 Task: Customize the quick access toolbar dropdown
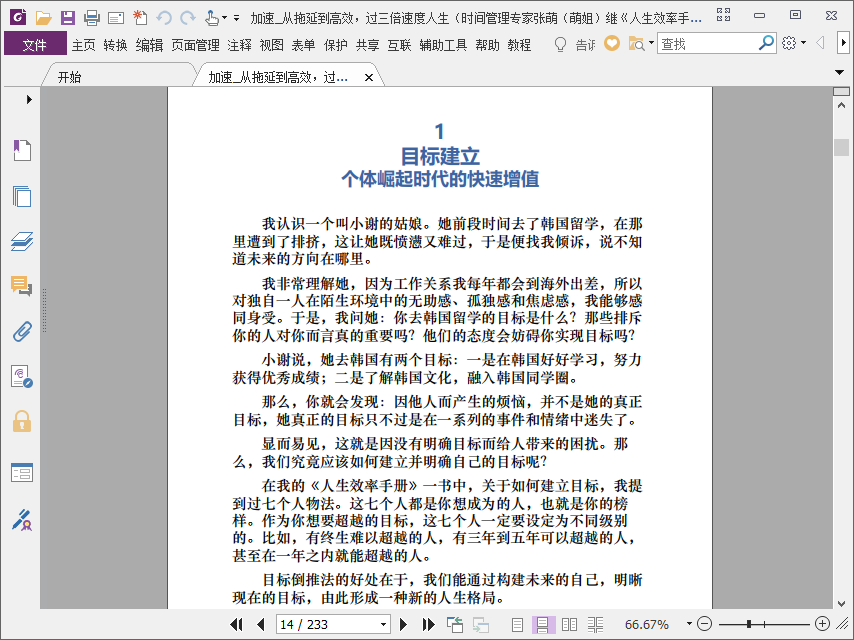click(236, 19)
